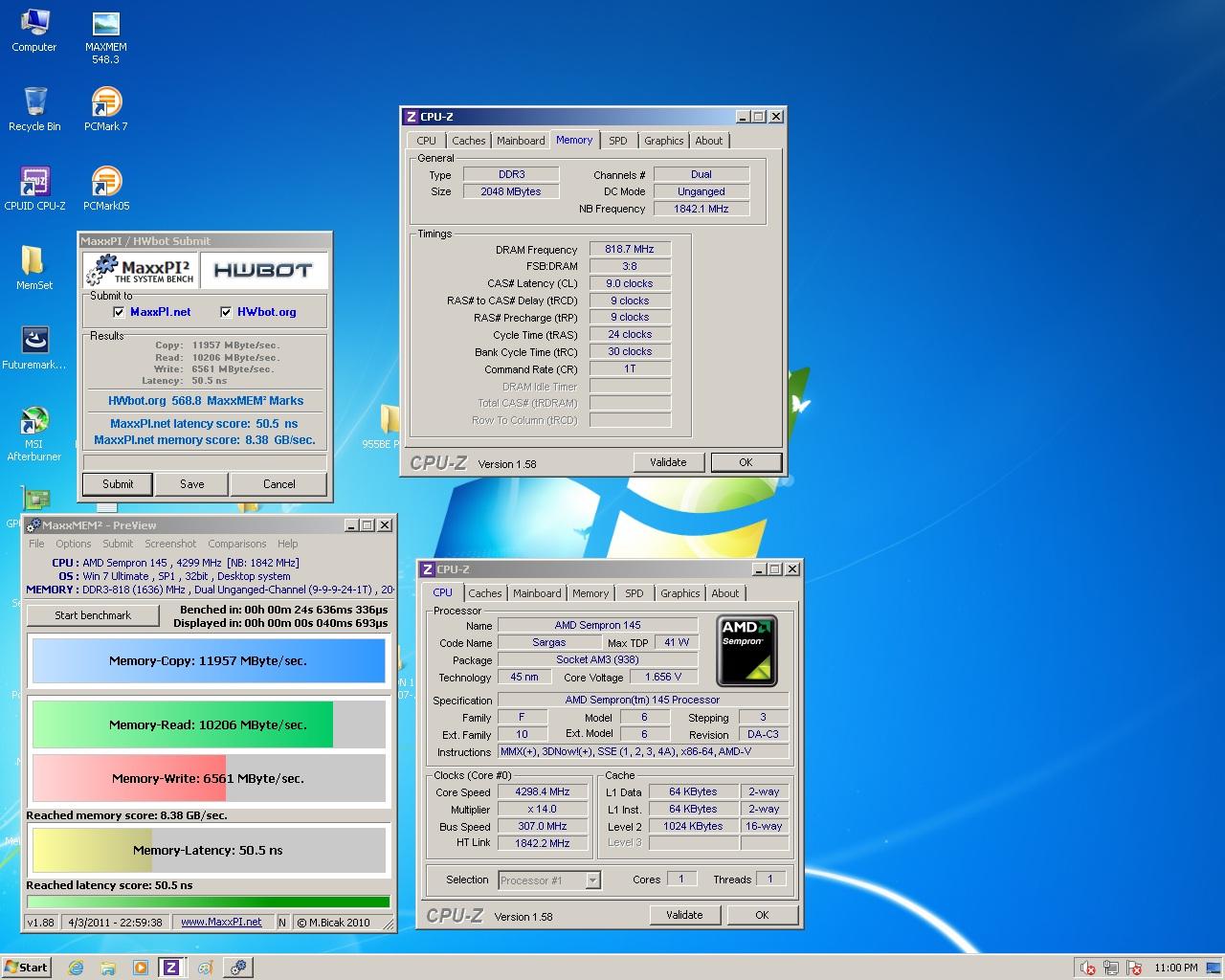The image size is (1225, 980).
Task: Click the Start benchmark button
Action: [x=93, y=615]
